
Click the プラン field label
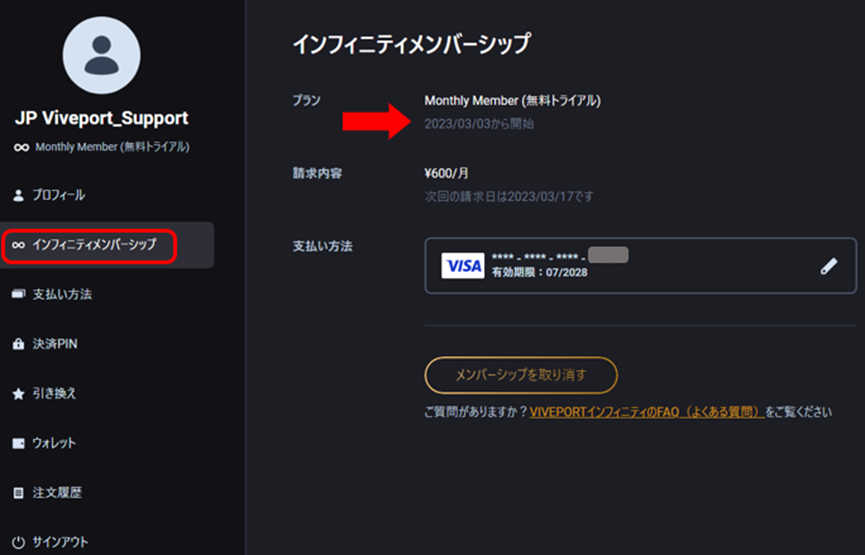[x=307, y=100]
